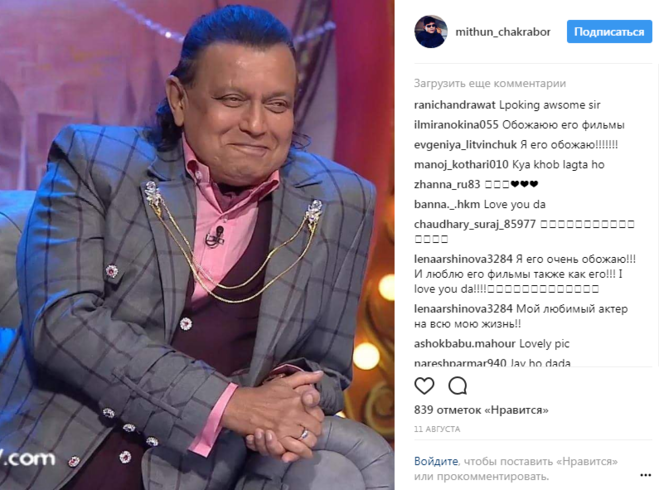This screenshot has width=659, height=490.
Task: View the 839 отметок «Нравится» likes list
Action: click(x=481, y=410)
